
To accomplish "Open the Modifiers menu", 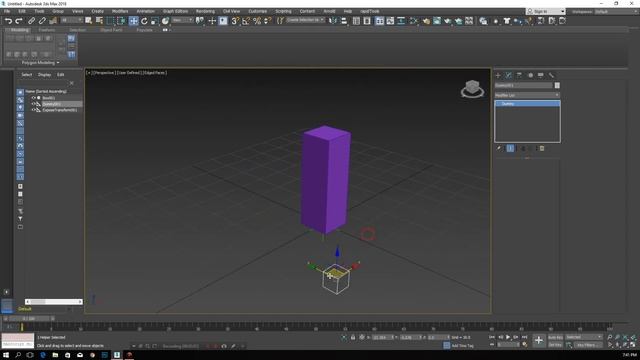I will coord(120,11).
